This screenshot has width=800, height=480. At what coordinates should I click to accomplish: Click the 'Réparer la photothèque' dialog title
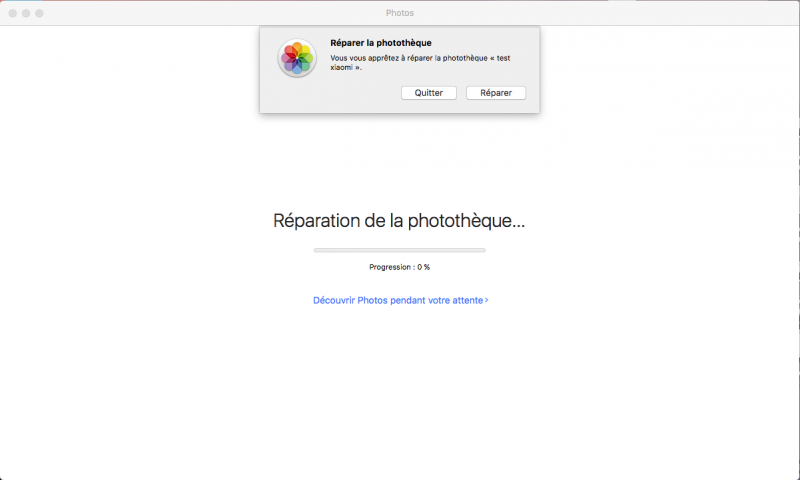click(x=381, y=43)
